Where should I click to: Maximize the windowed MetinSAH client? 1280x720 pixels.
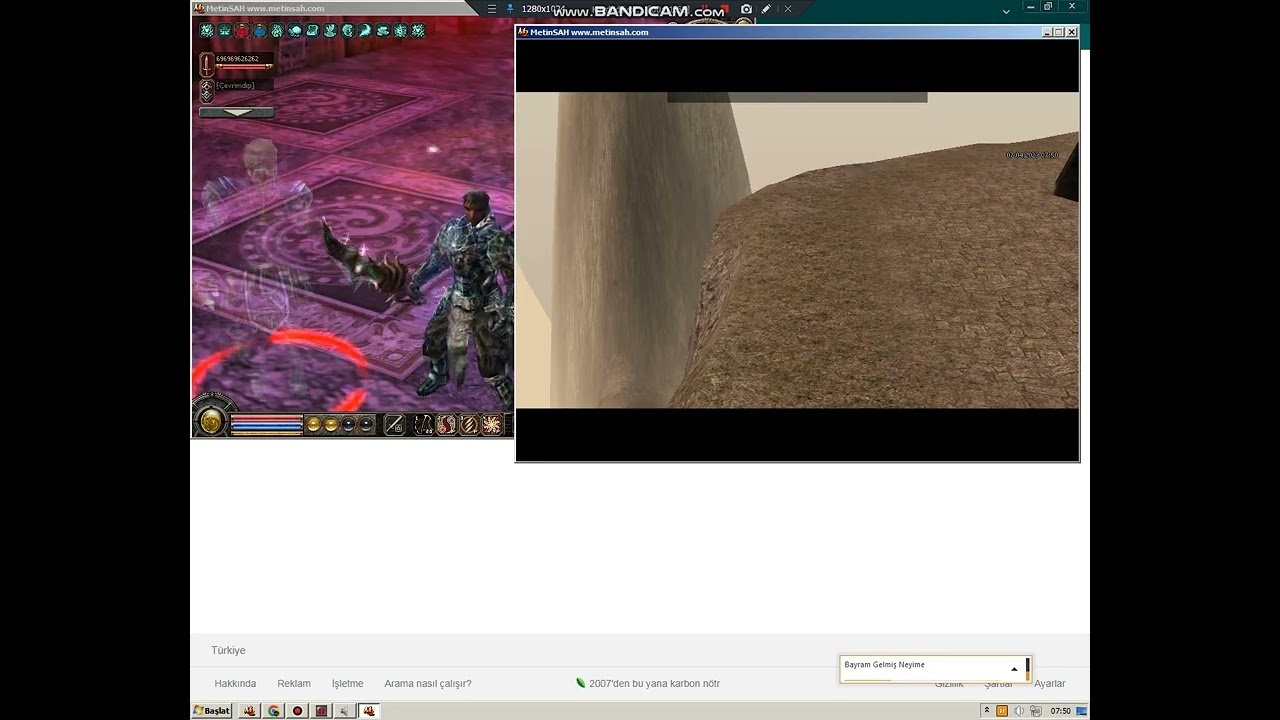[1059, 32]
